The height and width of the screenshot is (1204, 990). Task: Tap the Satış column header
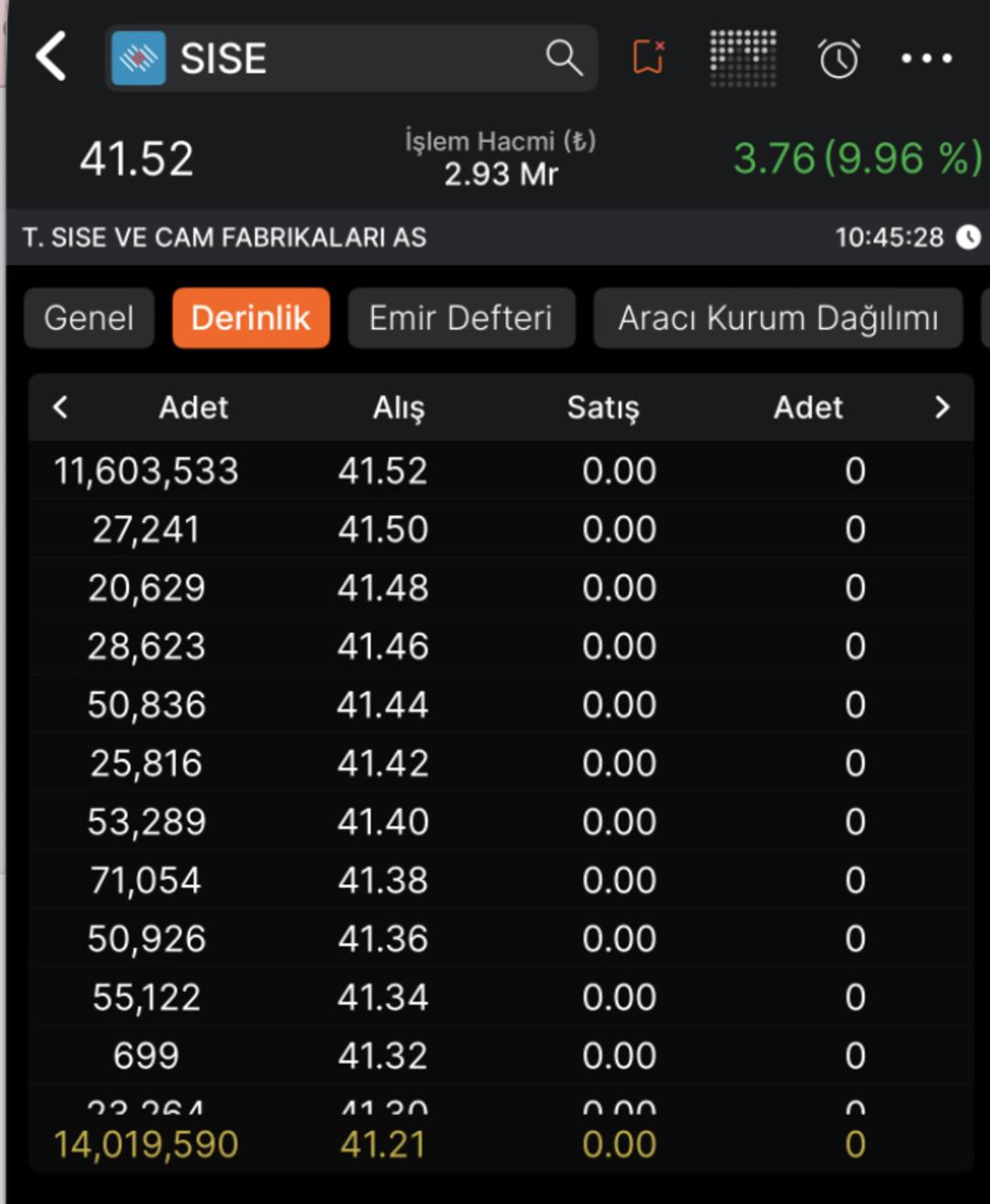pyautogui.click(x=602, y=407)
